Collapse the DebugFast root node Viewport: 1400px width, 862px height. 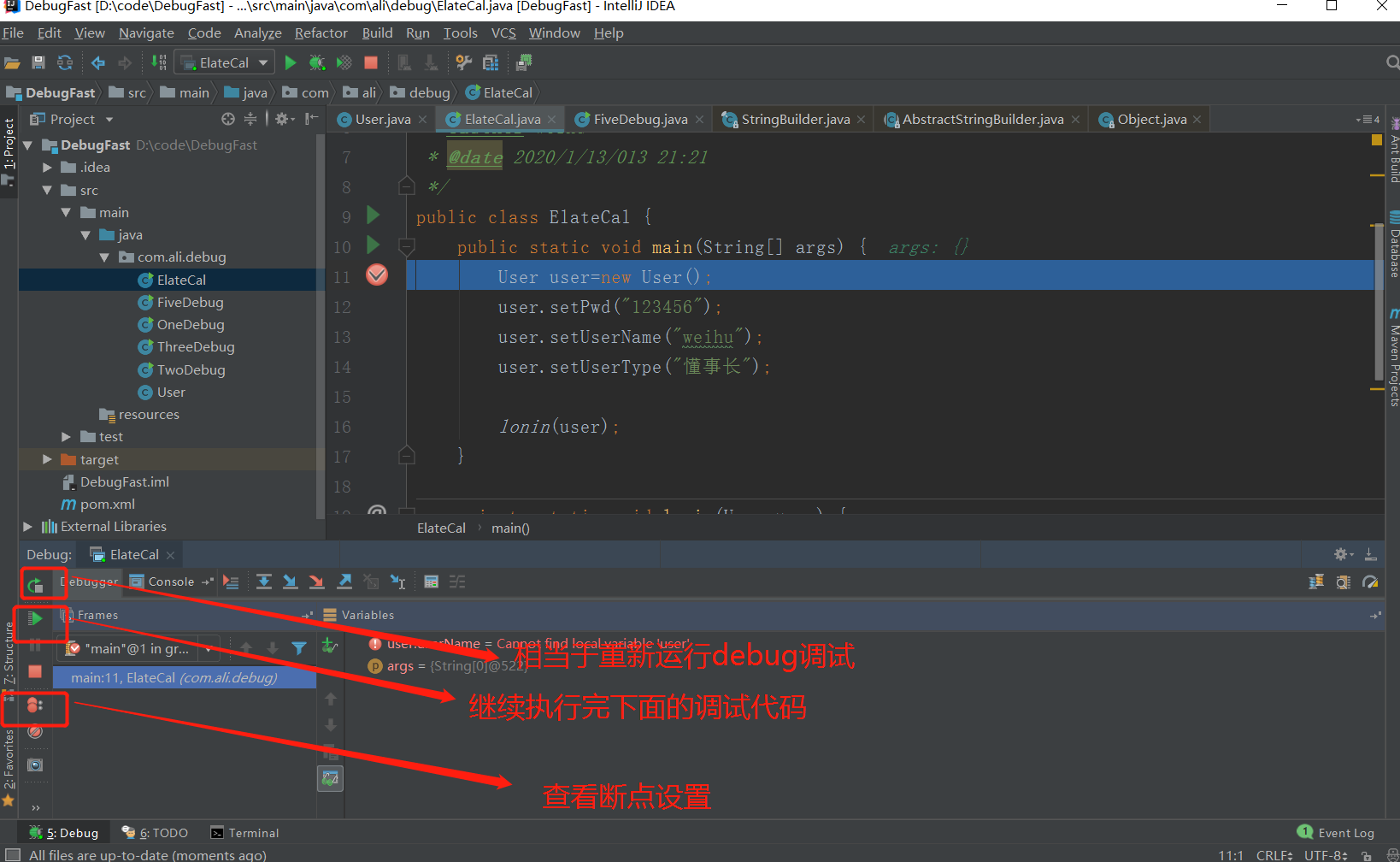point(27,145)
